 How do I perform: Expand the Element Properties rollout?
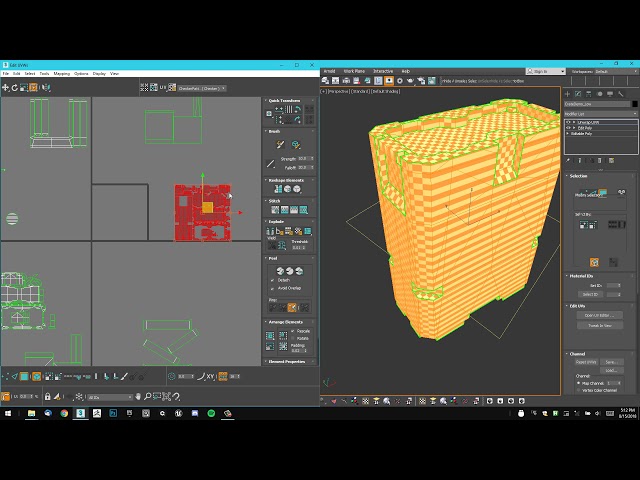click(287, 362)
